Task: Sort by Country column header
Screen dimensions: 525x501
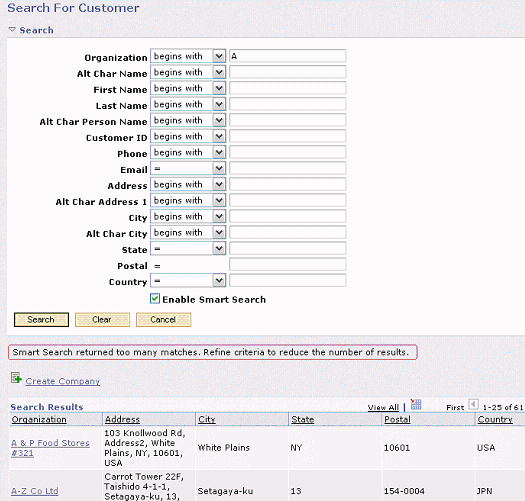Action: 495,419
